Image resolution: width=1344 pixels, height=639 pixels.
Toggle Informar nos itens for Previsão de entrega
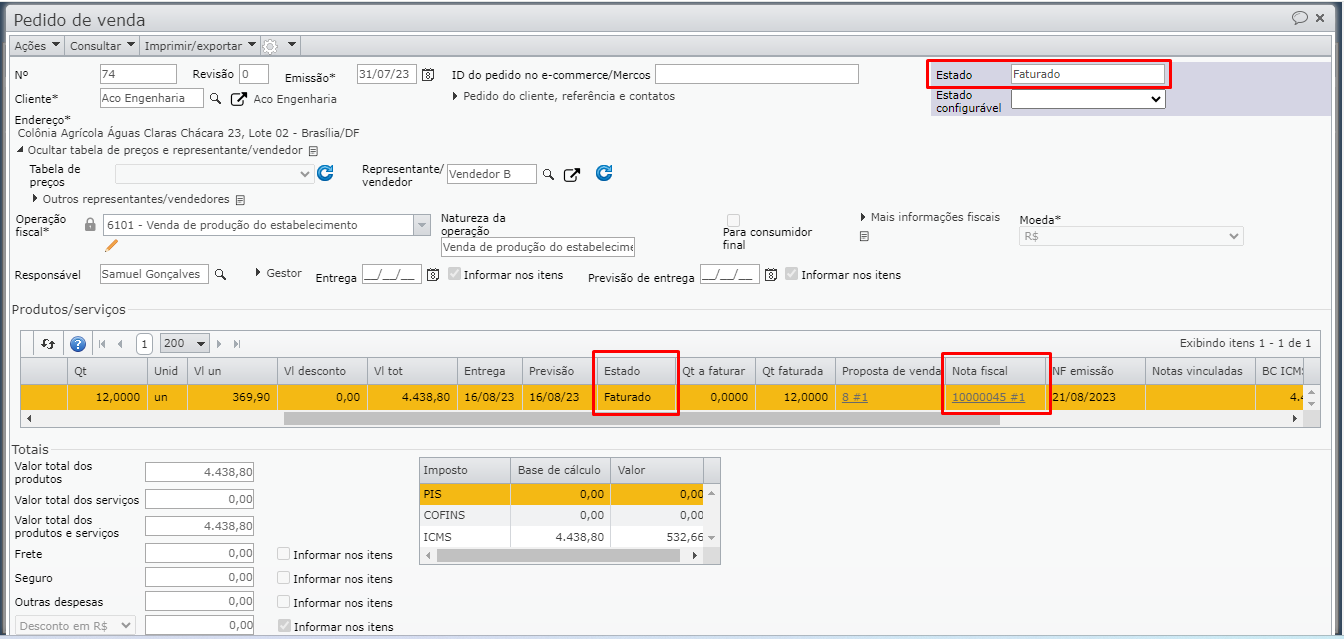[x=792, y=274]
